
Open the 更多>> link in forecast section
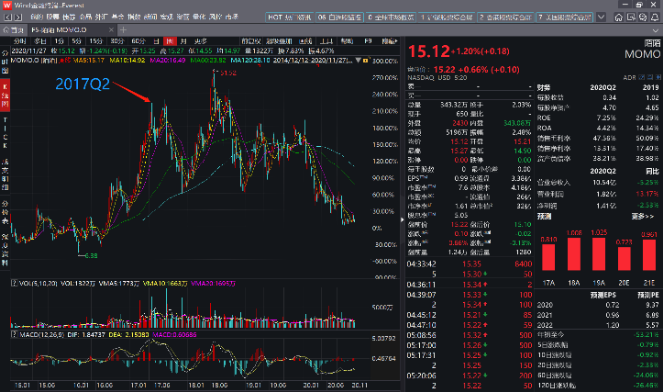[642, 217]
